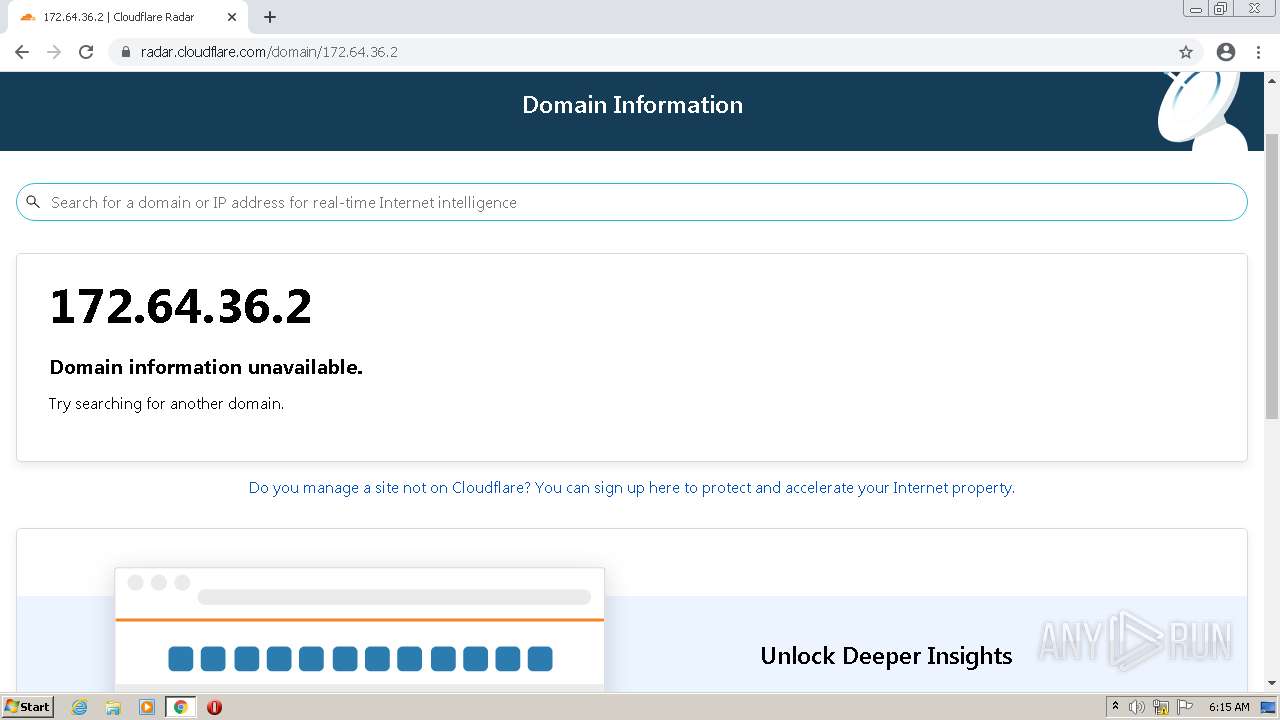Click the scroll up arrow of page
The image size is (1280, 720).
click(1272, 80)
